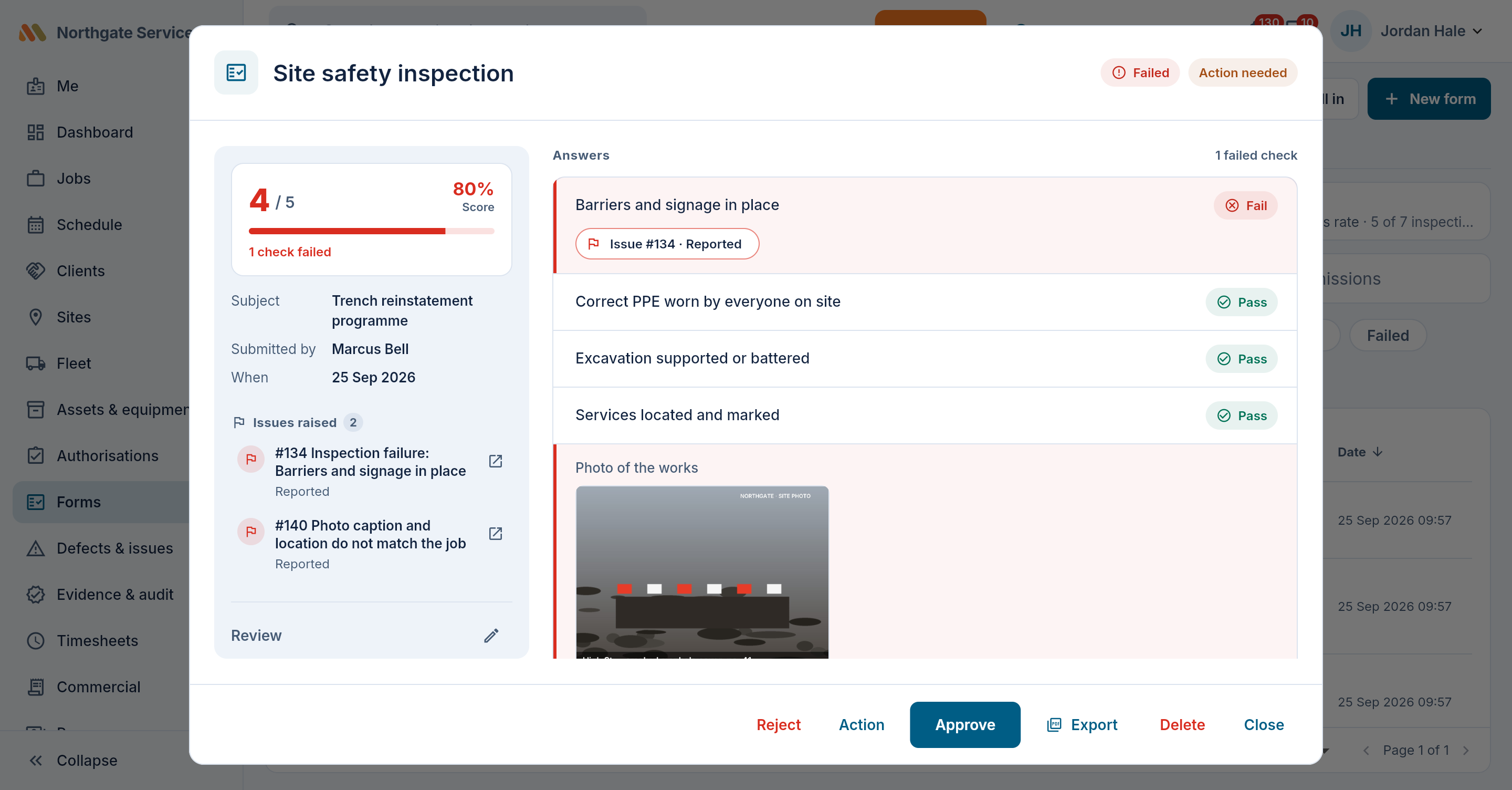1512x790 pixels.
Task: Click the Jobs briefcase icon
Action: point(36,178)
